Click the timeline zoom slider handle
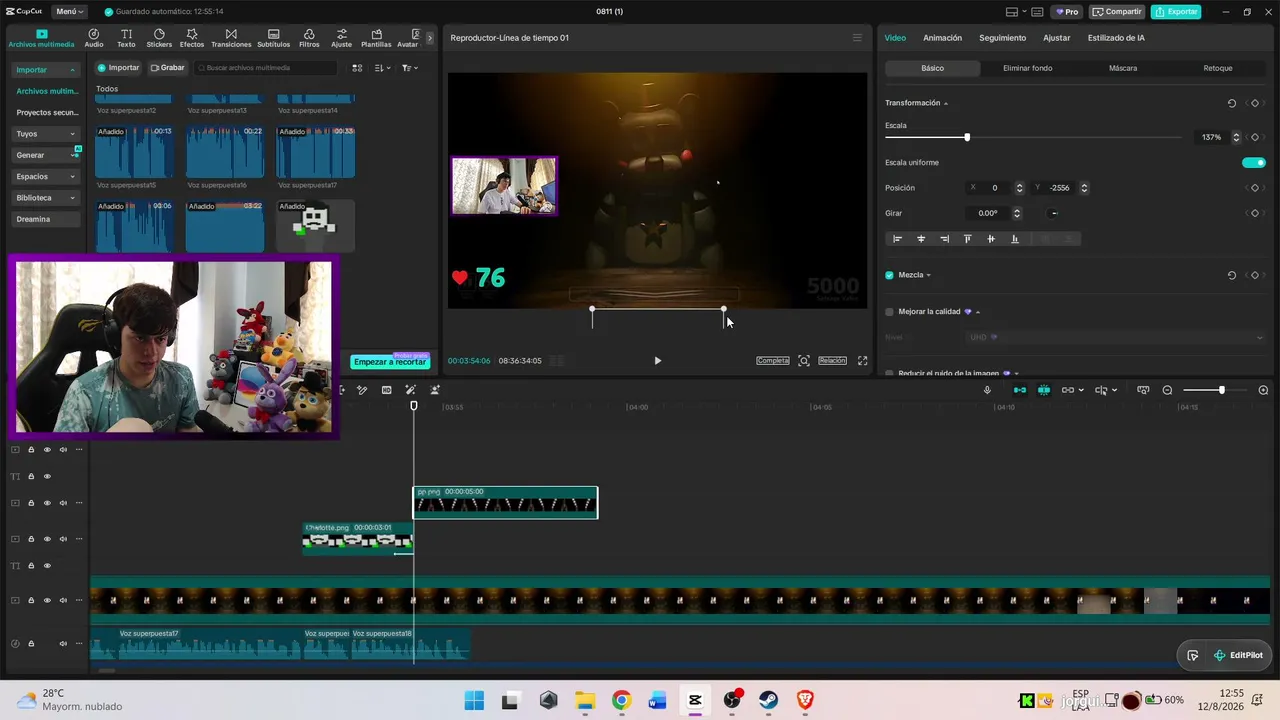The width and height of the screenshot is (1280, 720). (1221, 390)
